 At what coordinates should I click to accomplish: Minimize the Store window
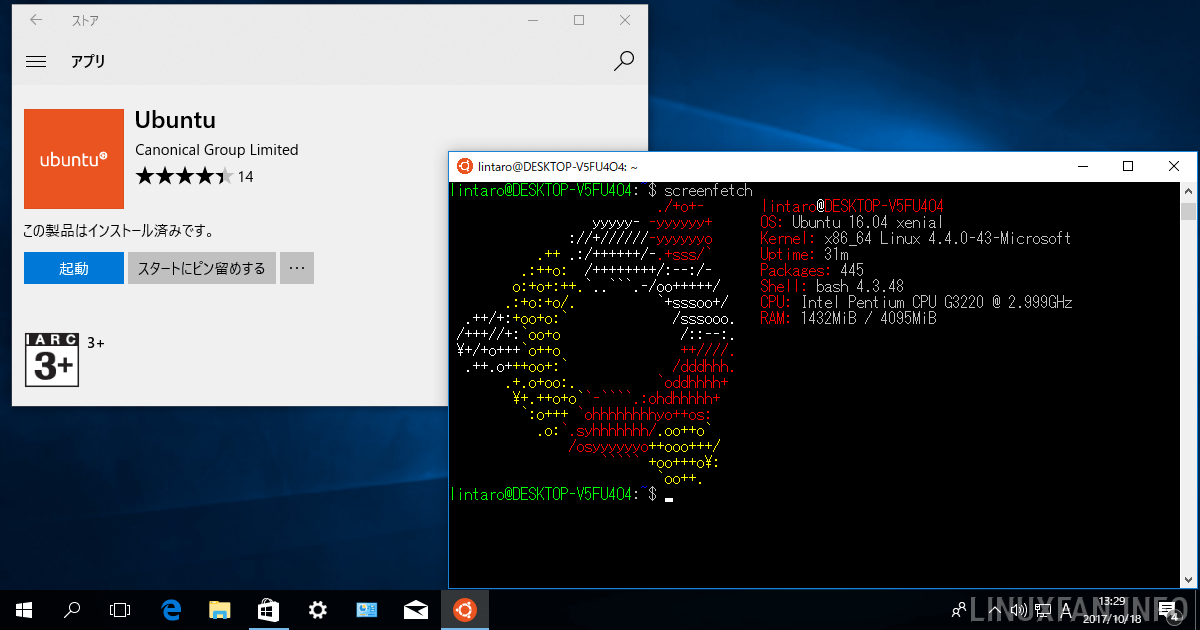tap(533, 20)
